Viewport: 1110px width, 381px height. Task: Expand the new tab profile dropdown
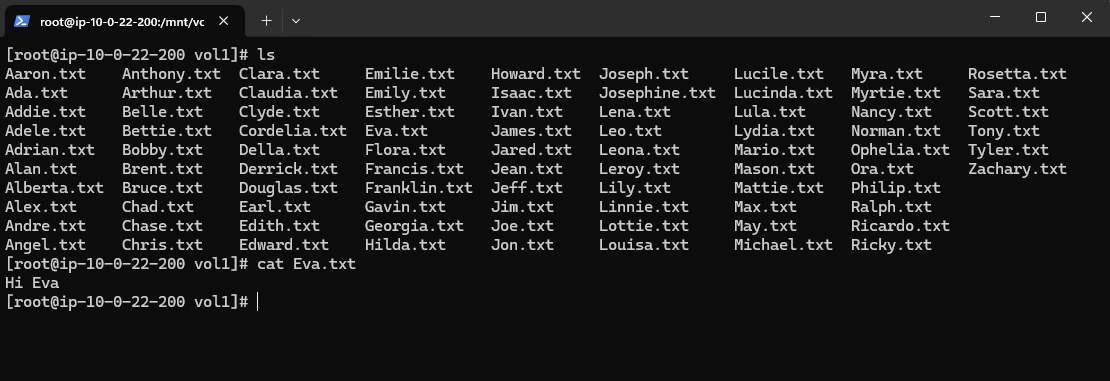click(x=296, y=21)
